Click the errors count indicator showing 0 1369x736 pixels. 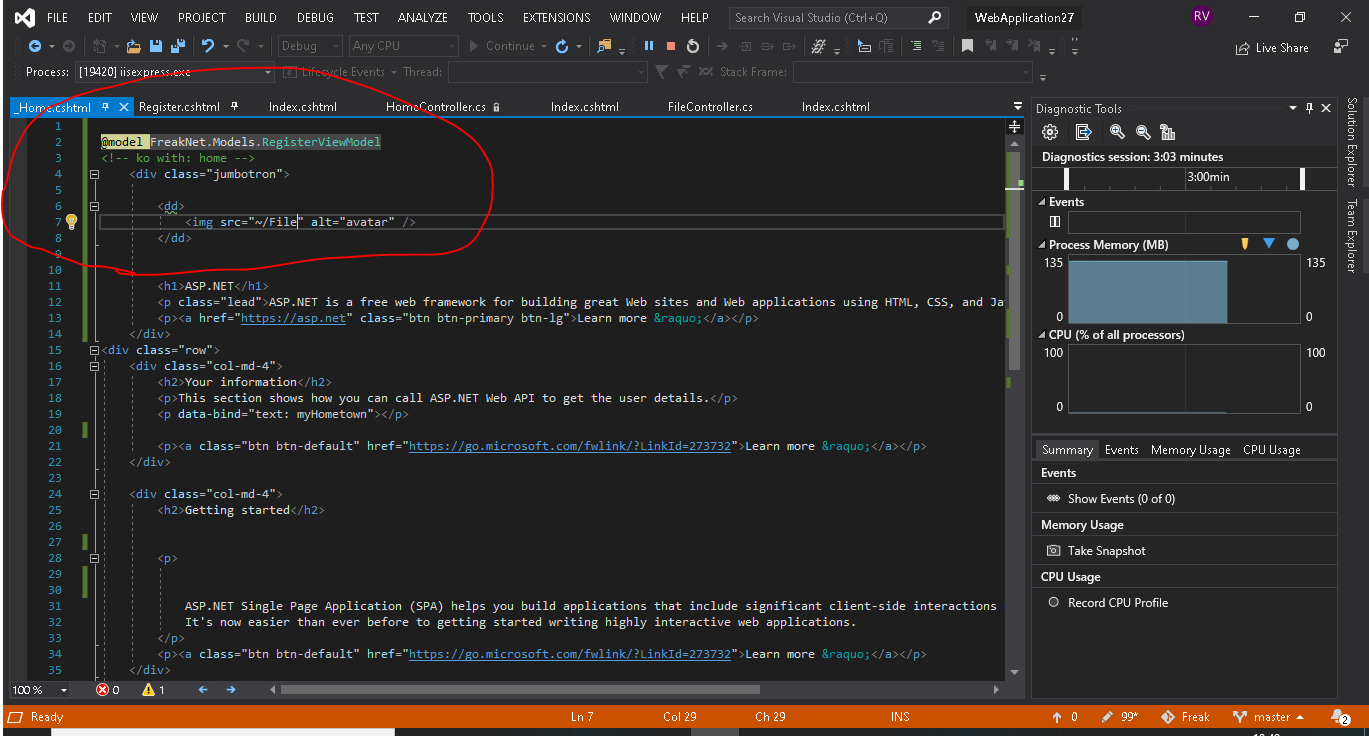[107, 690]
